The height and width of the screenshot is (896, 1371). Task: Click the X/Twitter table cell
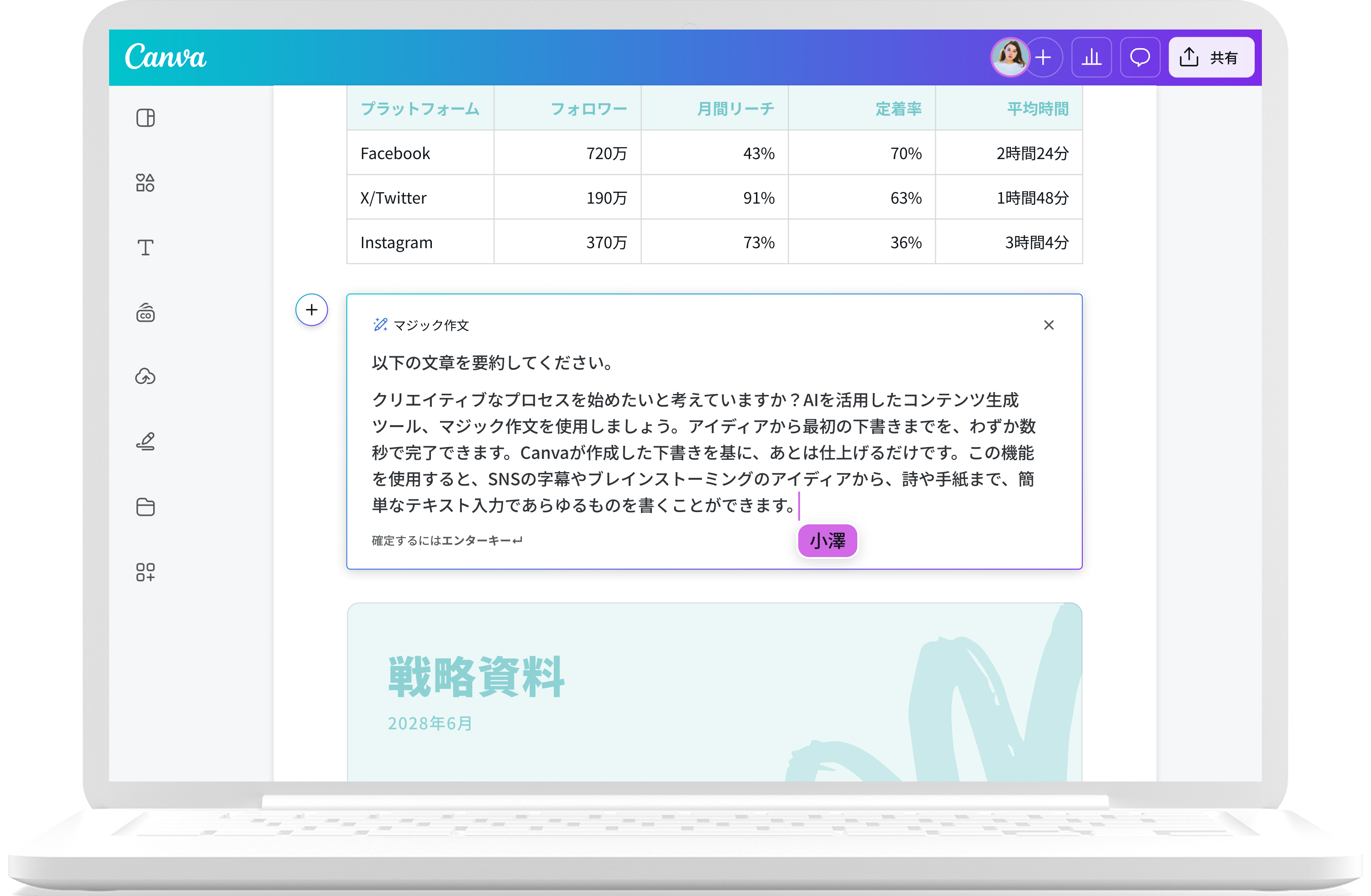(420, 198)
